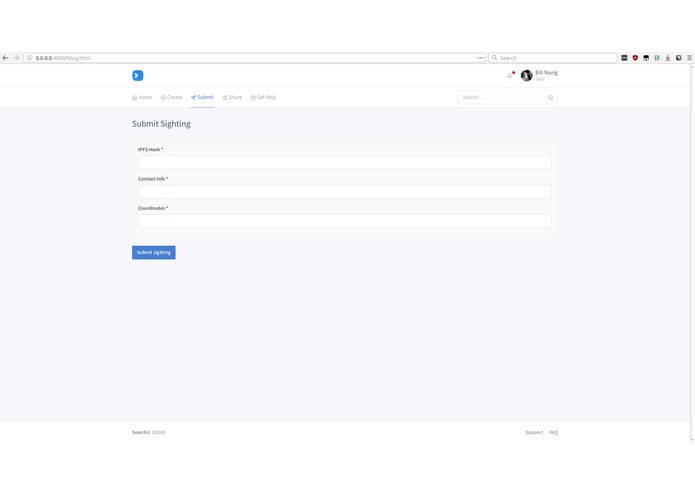Open the page actions three-dot menu
The image size is (695, 494).
(x=480, y=58)
